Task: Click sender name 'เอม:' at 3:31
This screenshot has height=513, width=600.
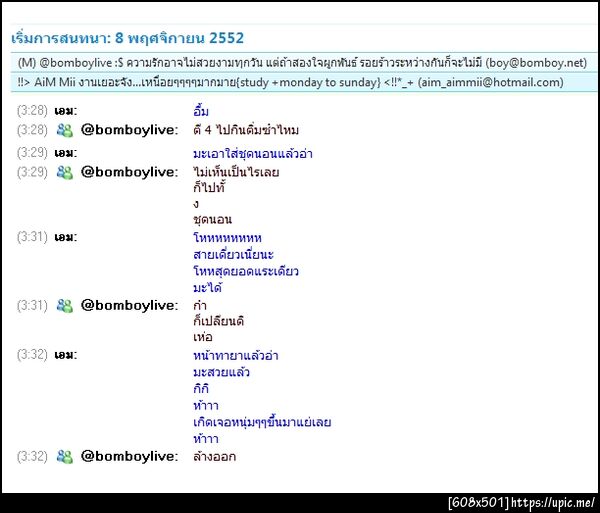Action: (x=65, y=237)
